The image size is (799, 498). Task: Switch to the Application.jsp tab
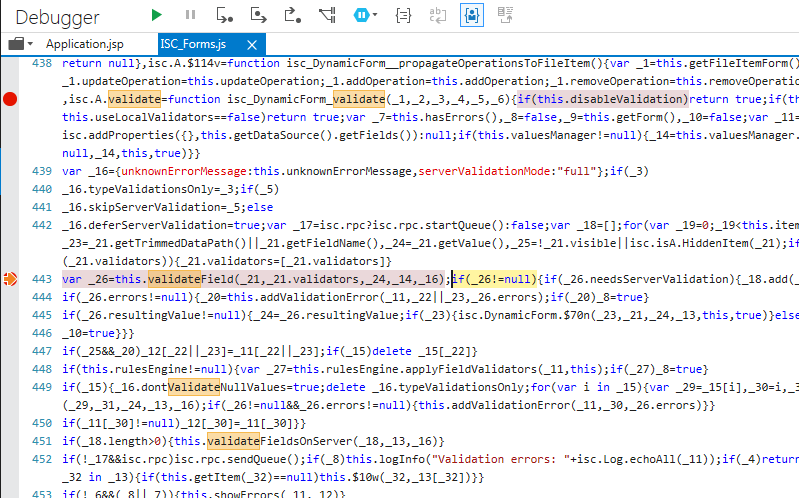point(85,44)
